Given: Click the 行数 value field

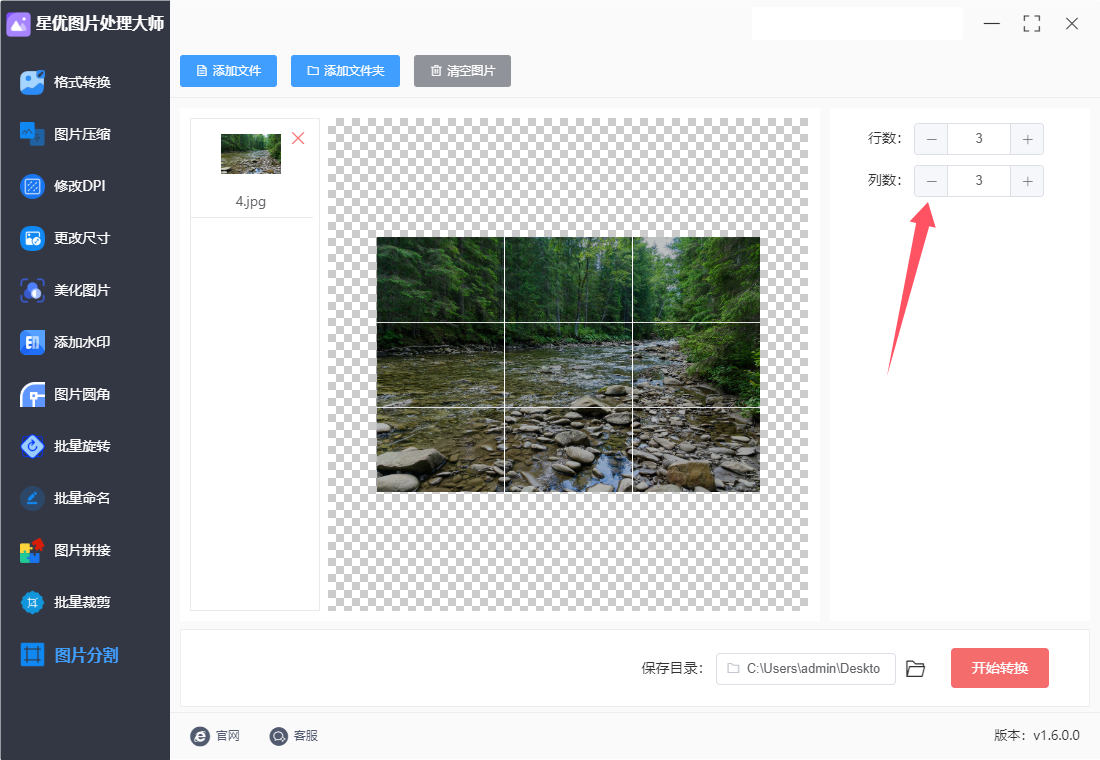Looking at the screenshot, I should click(979, 139).
